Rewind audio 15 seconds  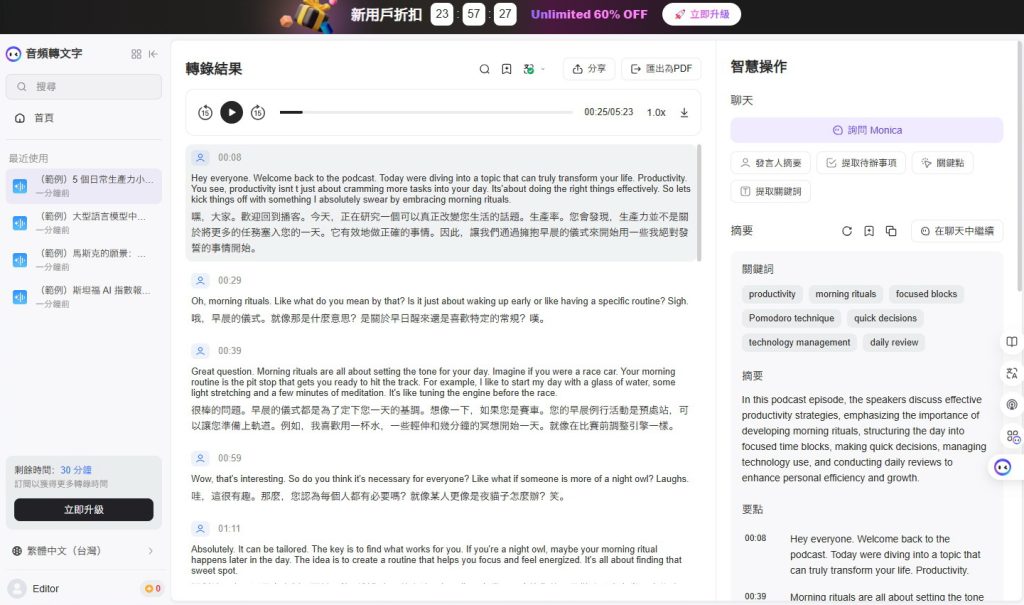(205, 112)
